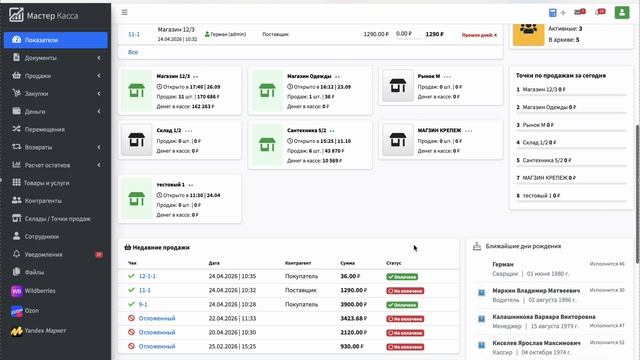Click the Уведомления bell icon

tap(16, 254)
